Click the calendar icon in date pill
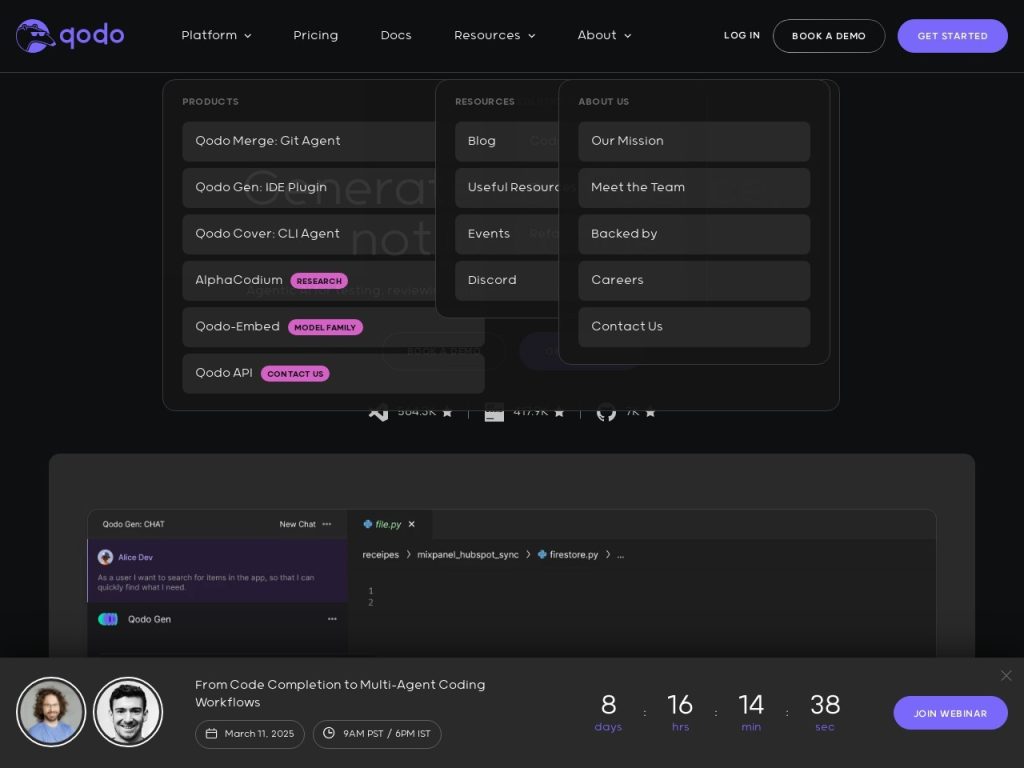The height and width of the screenshot is (768, 1024). tap(212, 733)
